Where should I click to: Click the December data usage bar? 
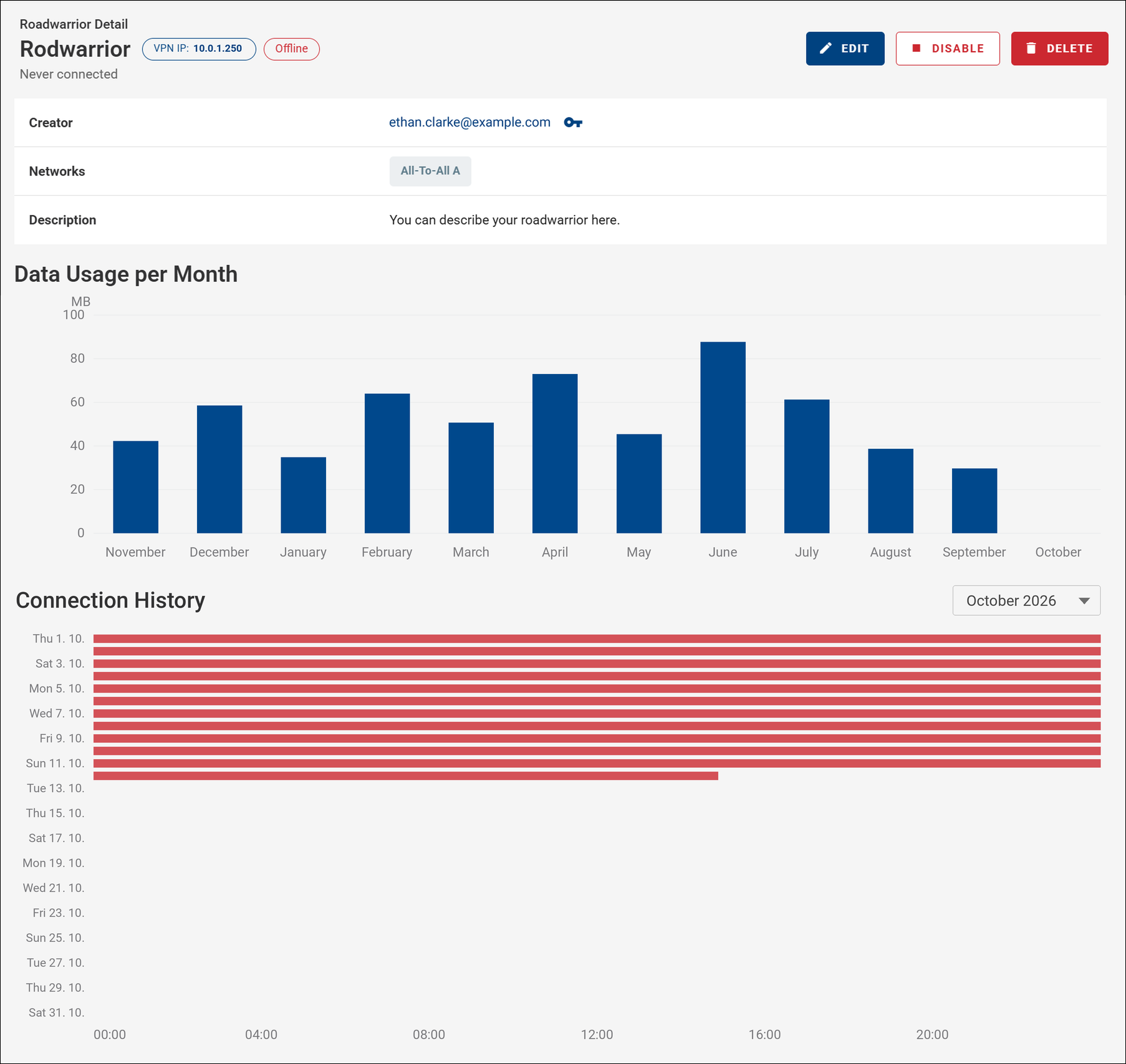(x=219, y=469)
